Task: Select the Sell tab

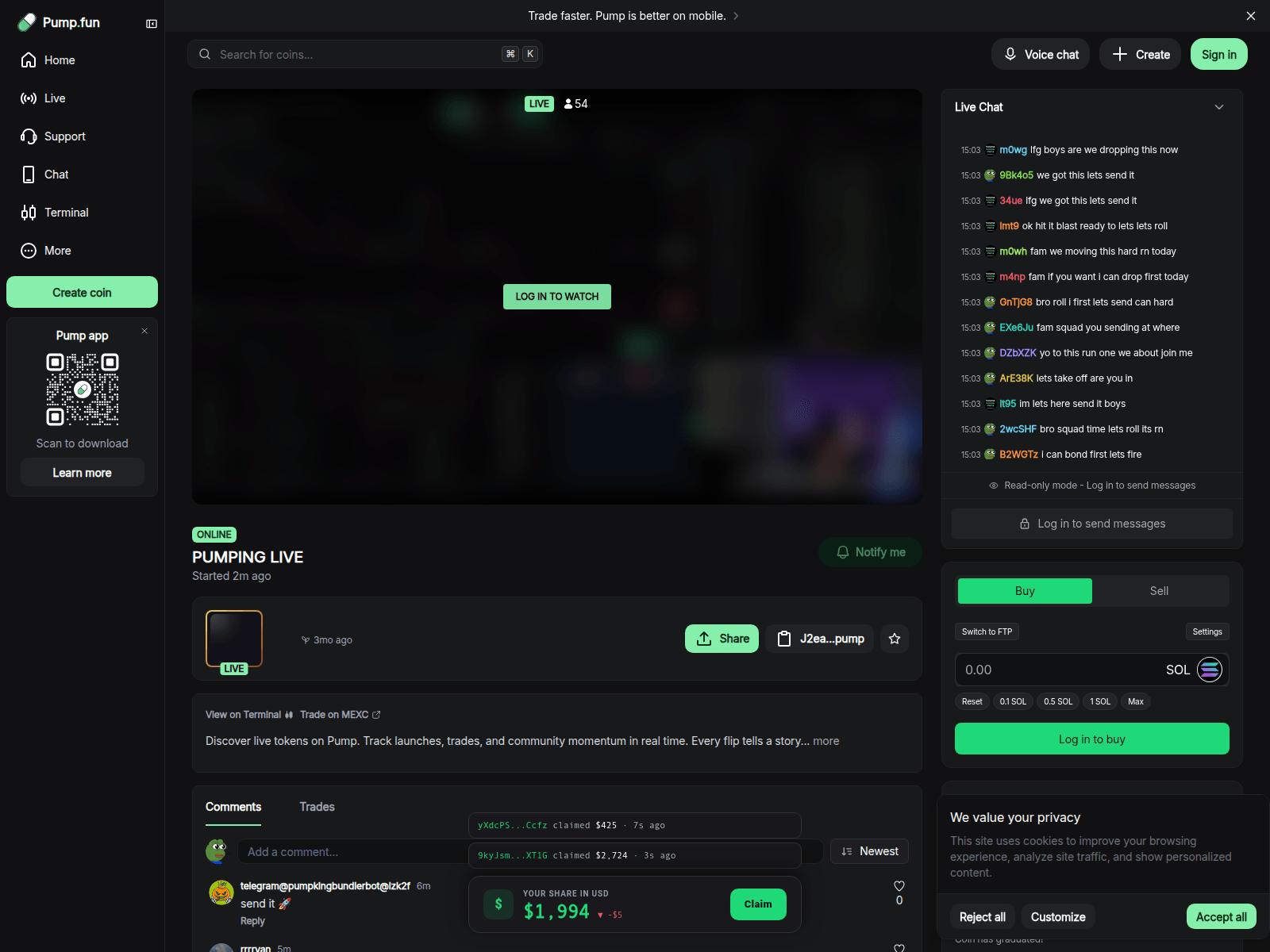Action: coord(1159,591)
